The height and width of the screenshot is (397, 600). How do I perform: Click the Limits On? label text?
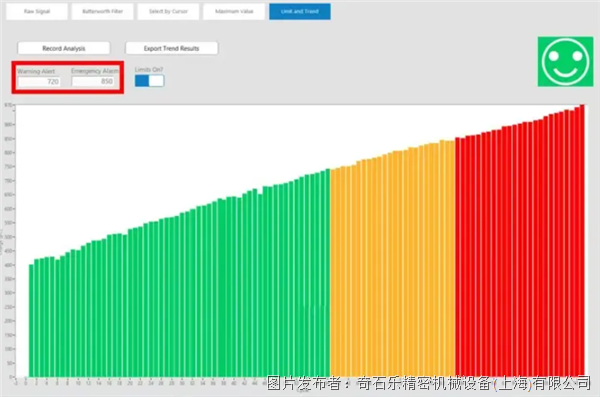click(149, 70)
